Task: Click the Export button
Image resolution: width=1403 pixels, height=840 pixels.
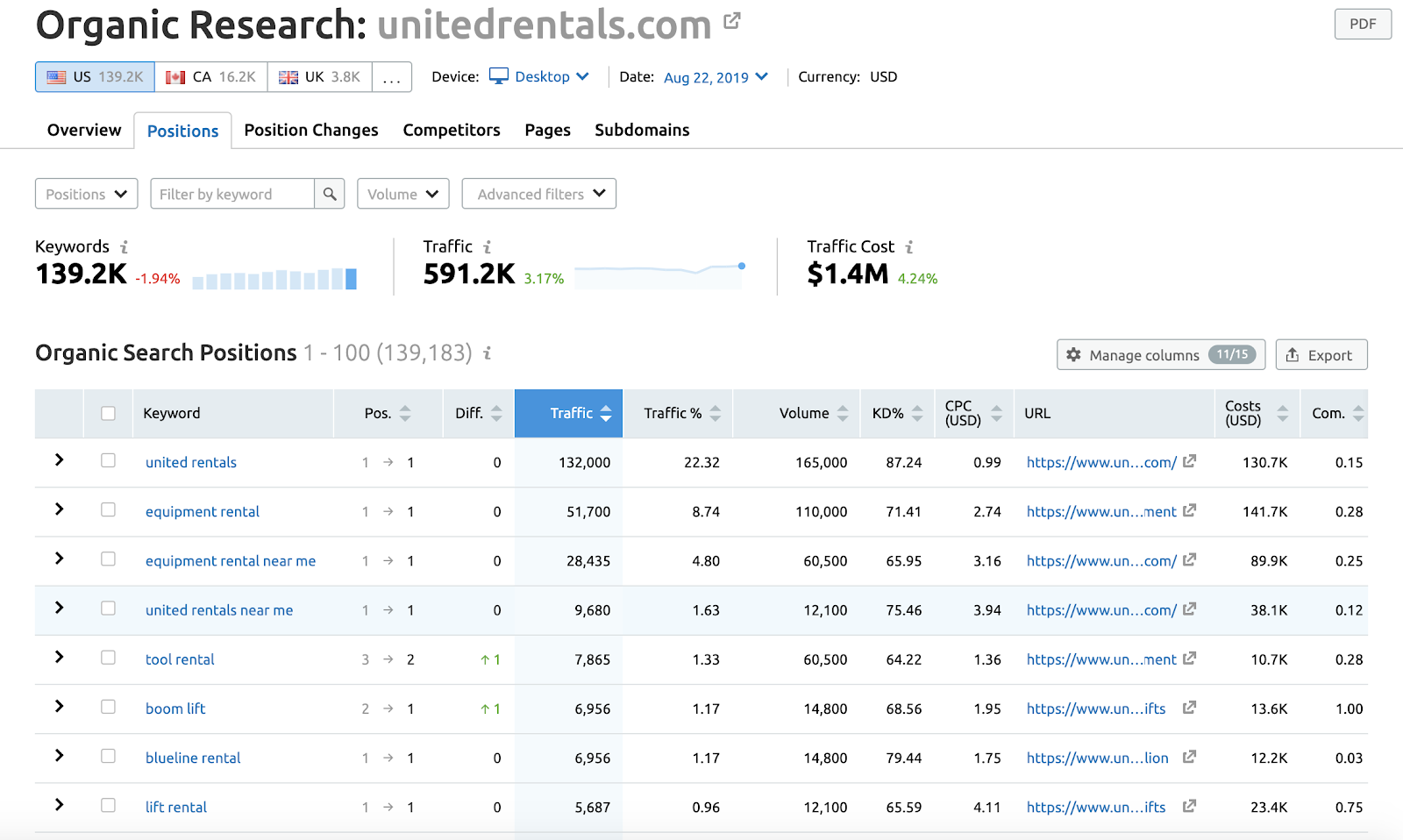Action: 1321,355
